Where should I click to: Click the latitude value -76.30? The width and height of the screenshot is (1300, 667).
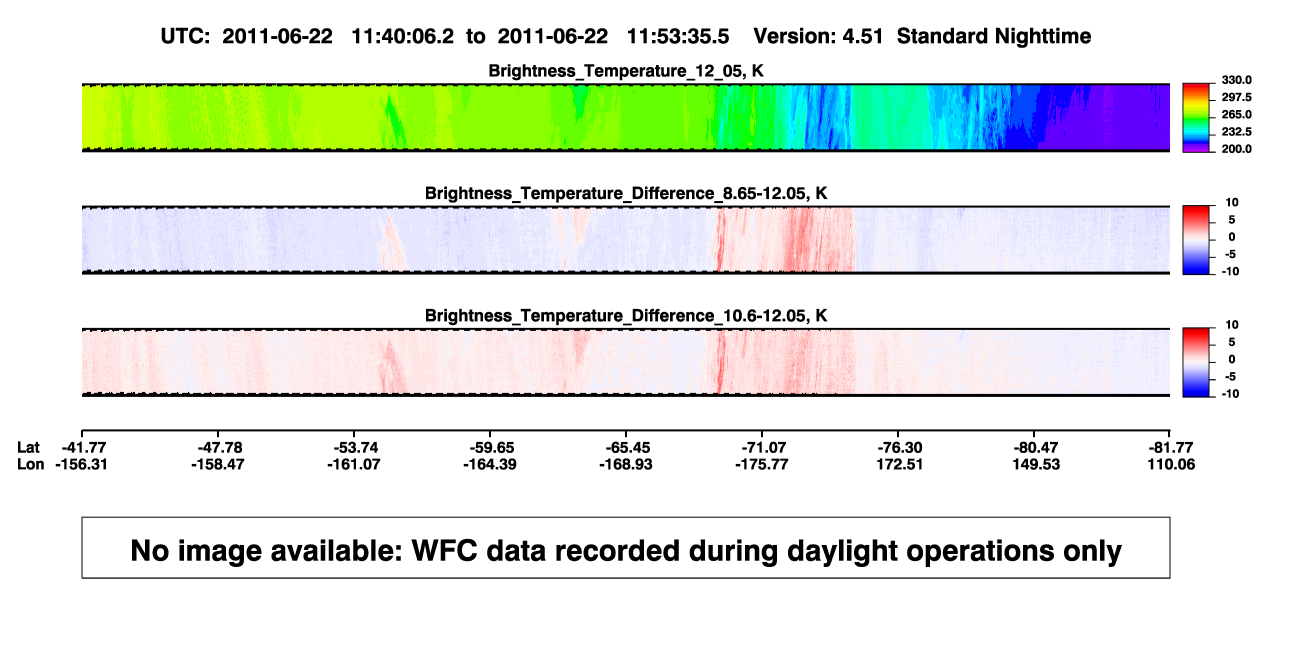[x=898, y=447]
